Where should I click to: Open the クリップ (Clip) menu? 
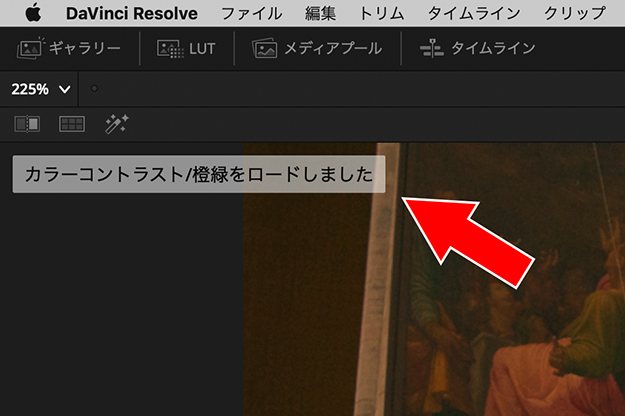coord(574,13)
